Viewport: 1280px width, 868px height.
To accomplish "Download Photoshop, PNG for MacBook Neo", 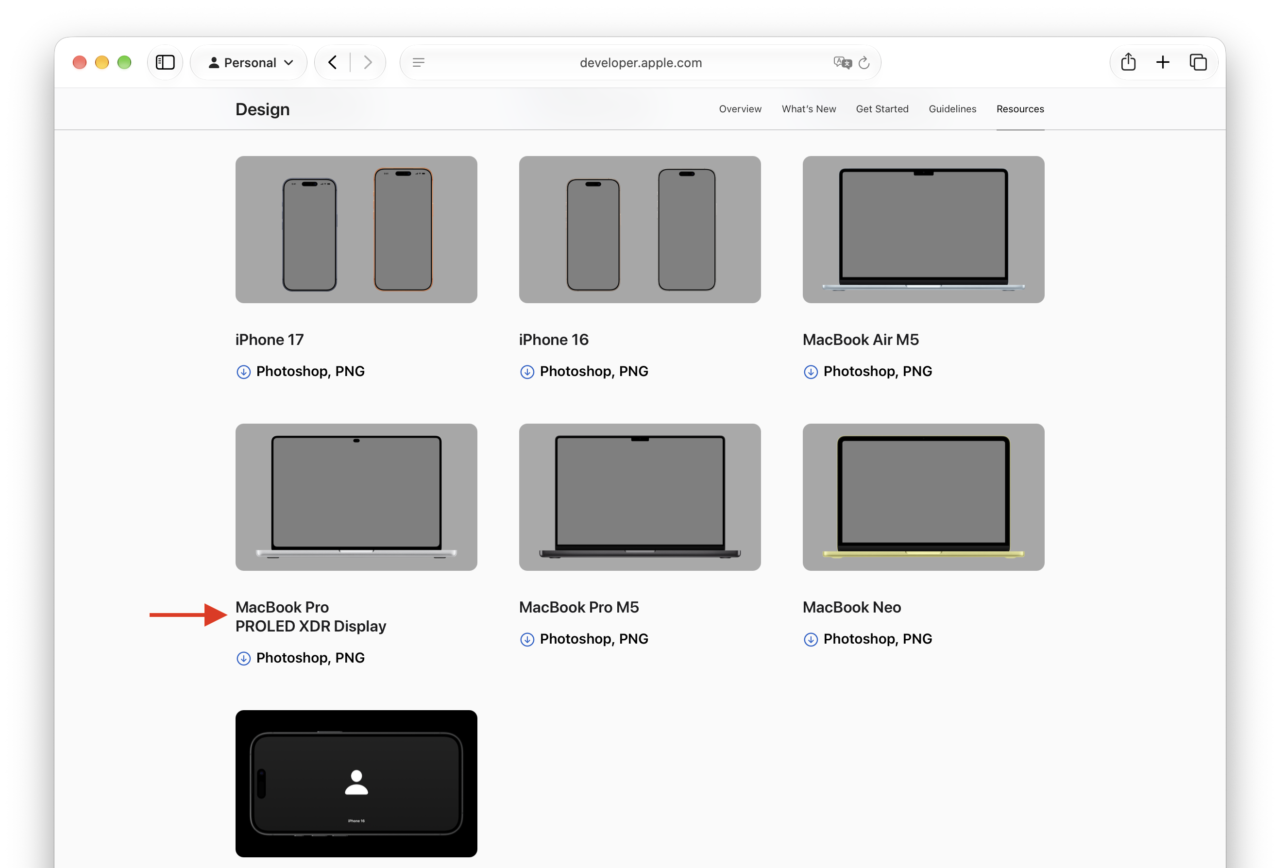I will [x=878, y=640].
